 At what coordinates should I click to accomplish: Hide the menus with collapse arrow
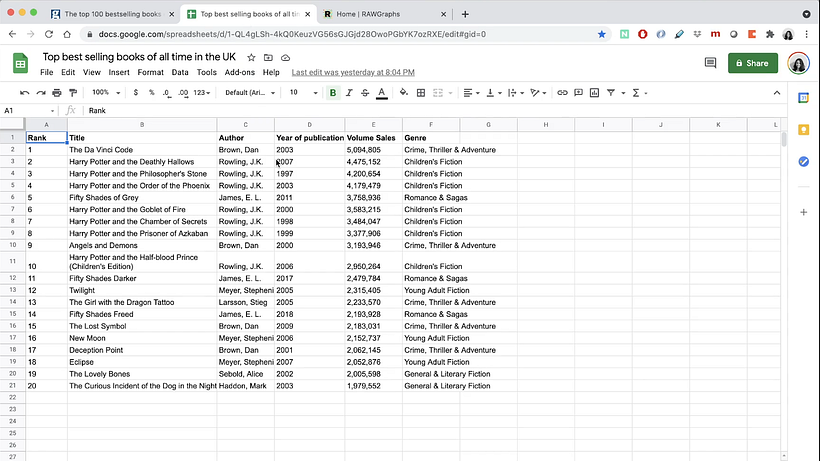(777, 93)
